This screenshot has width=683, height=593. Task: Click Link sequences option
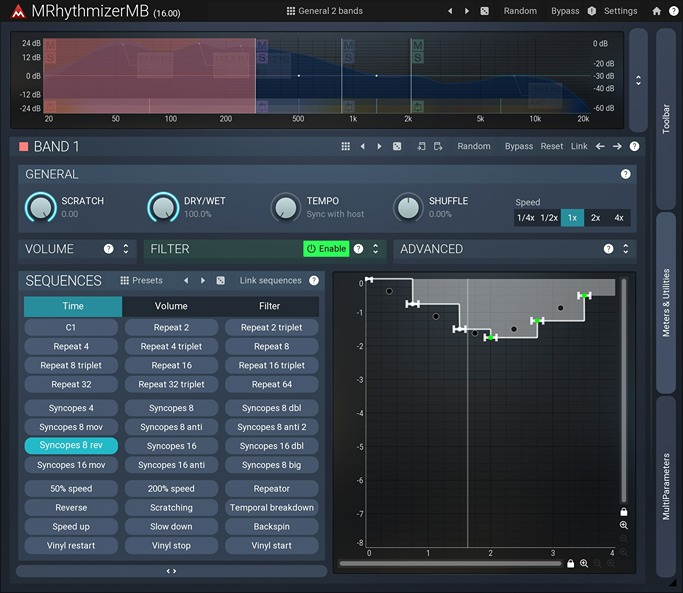[270, 281]
